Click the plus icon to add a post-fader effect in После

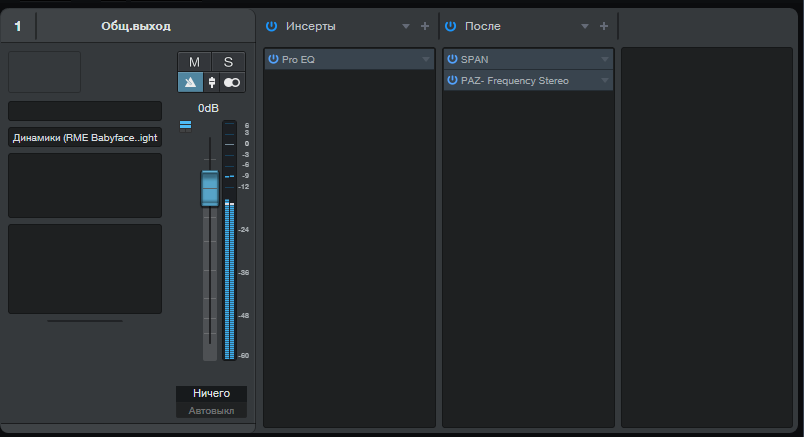603,26
